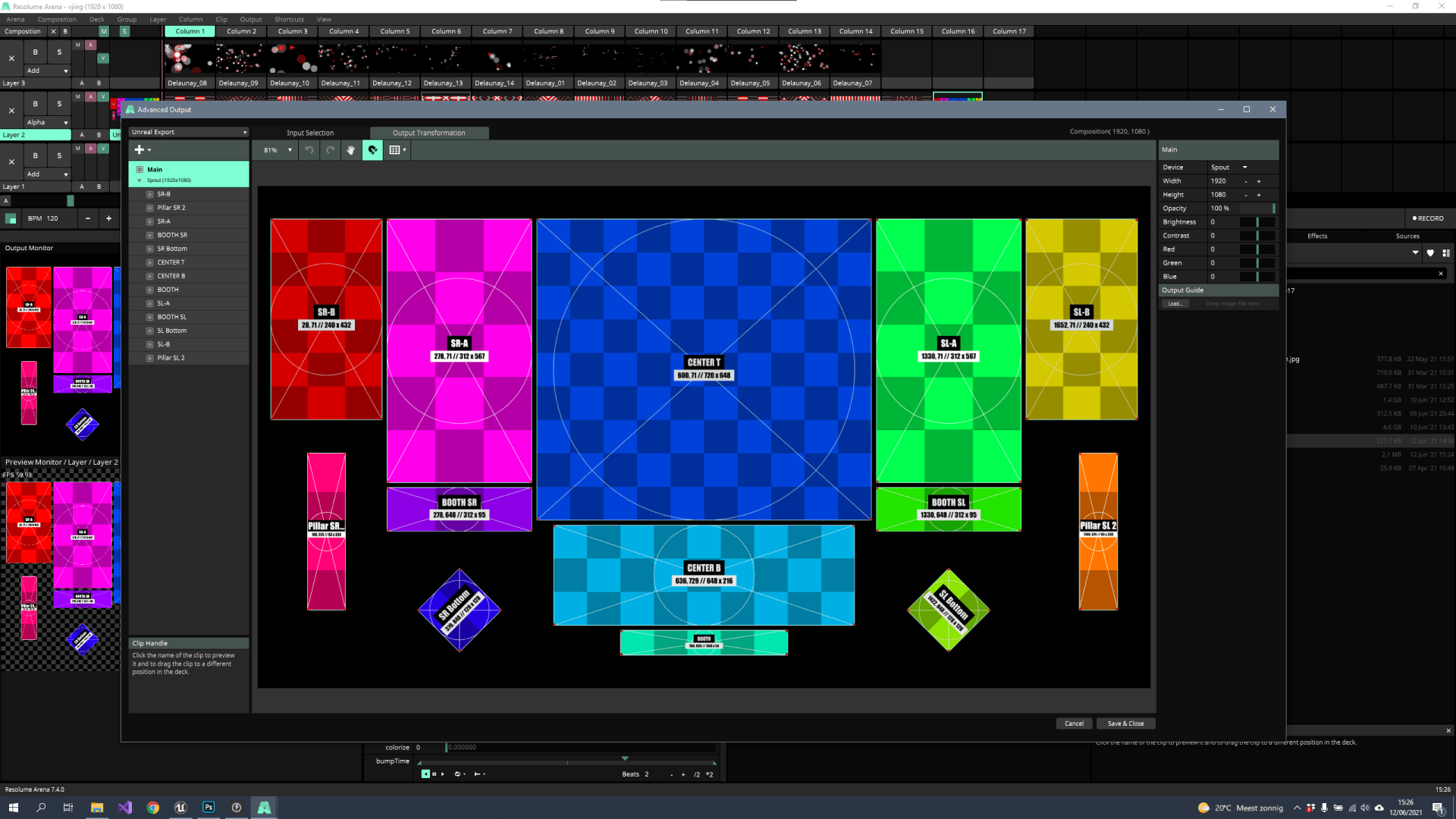Click the Width input field
Image resolution: width=1456 pixels, height=819 pixels.
1217,180
